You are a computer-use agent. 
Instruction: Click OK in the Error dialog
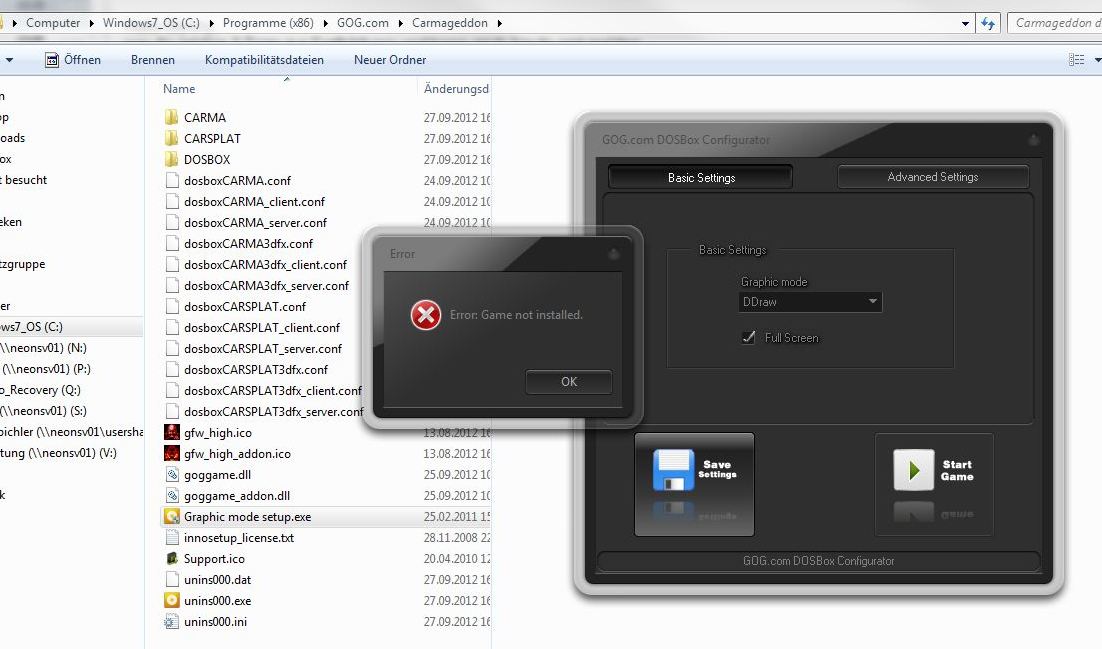coord(569,381)
